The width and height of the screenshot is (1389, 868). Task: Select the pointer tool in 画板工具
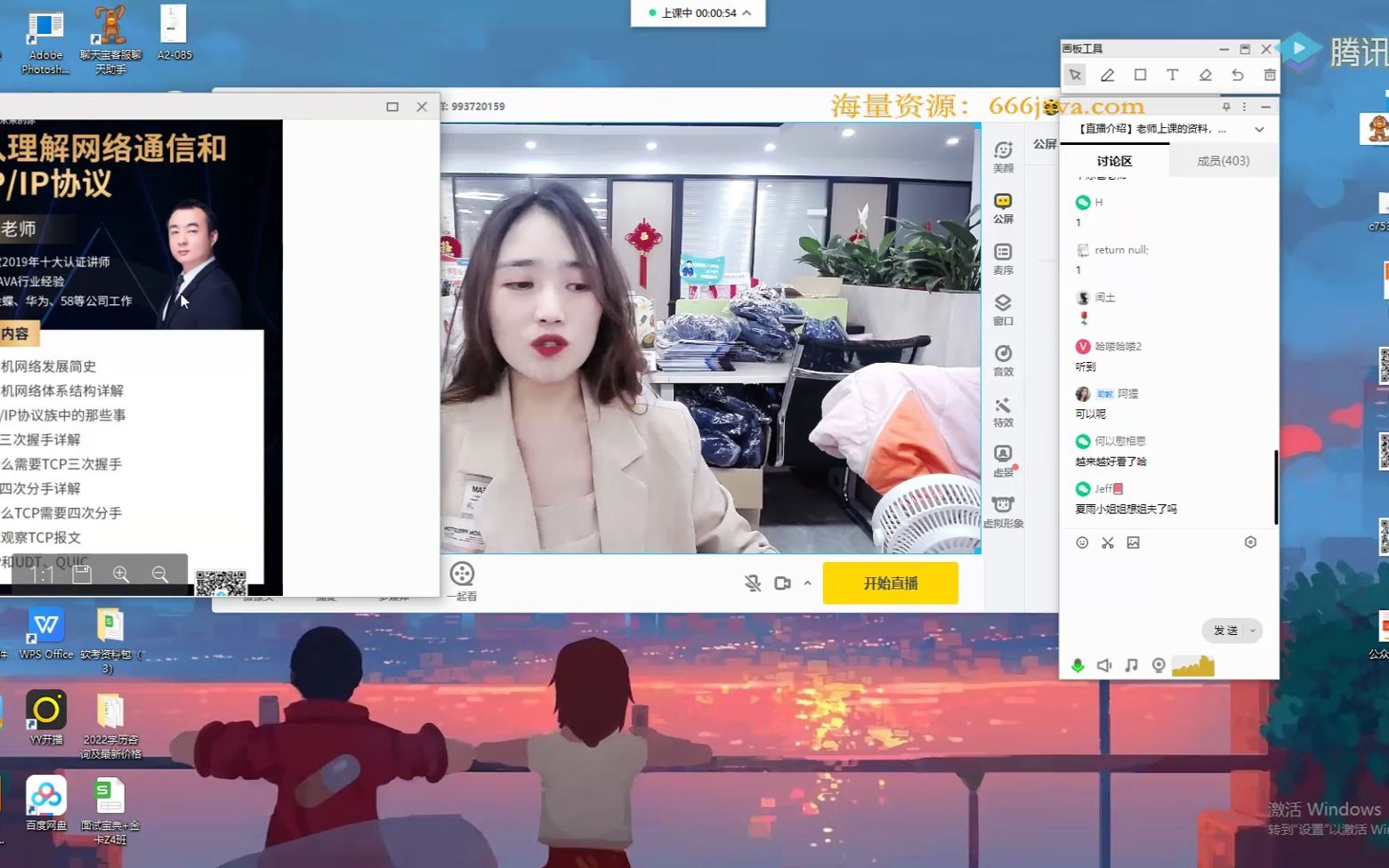(1075, 76)
